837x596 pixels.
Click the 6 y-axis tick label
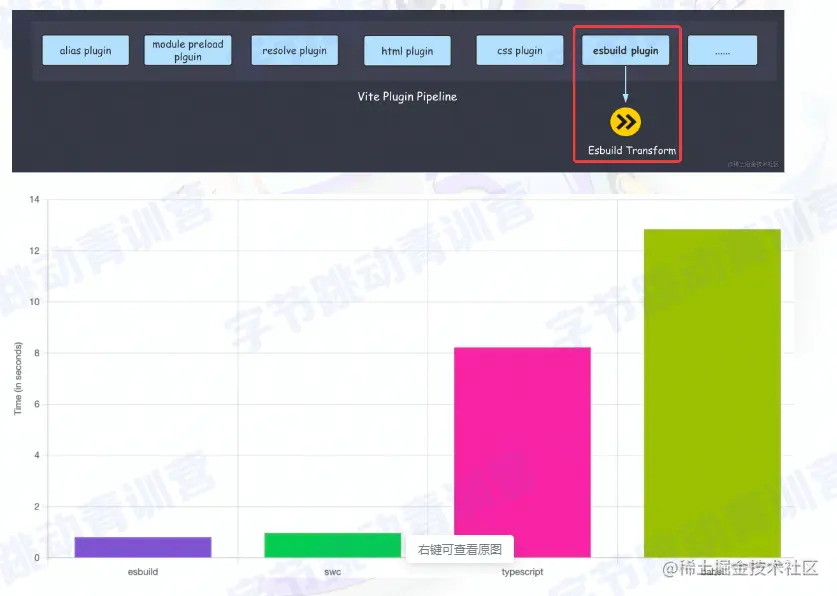click(37, 404)
